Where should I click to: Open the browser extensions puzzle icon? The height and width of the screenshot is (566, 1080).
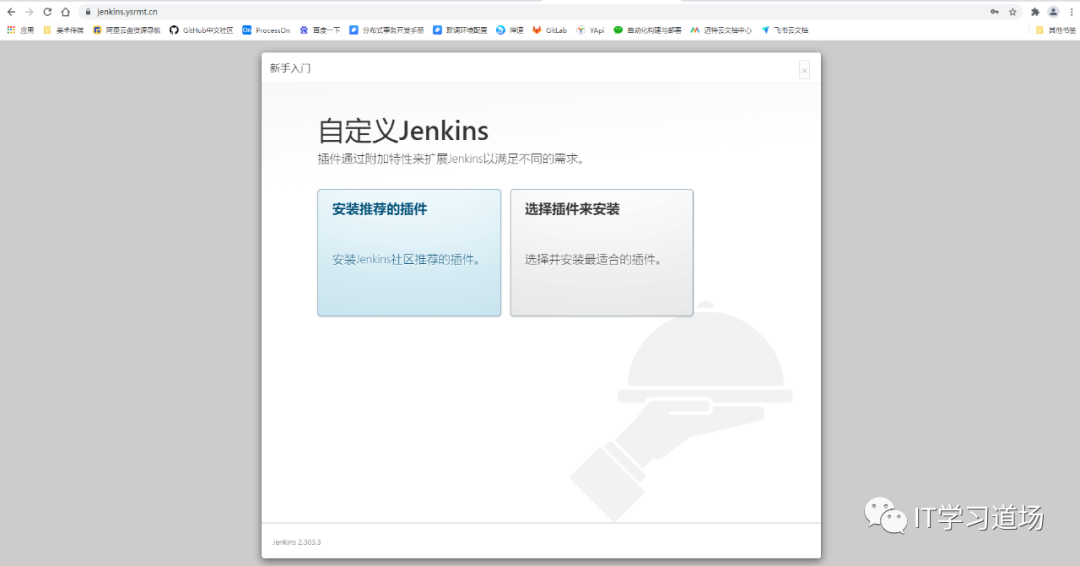click(1035, 12)
